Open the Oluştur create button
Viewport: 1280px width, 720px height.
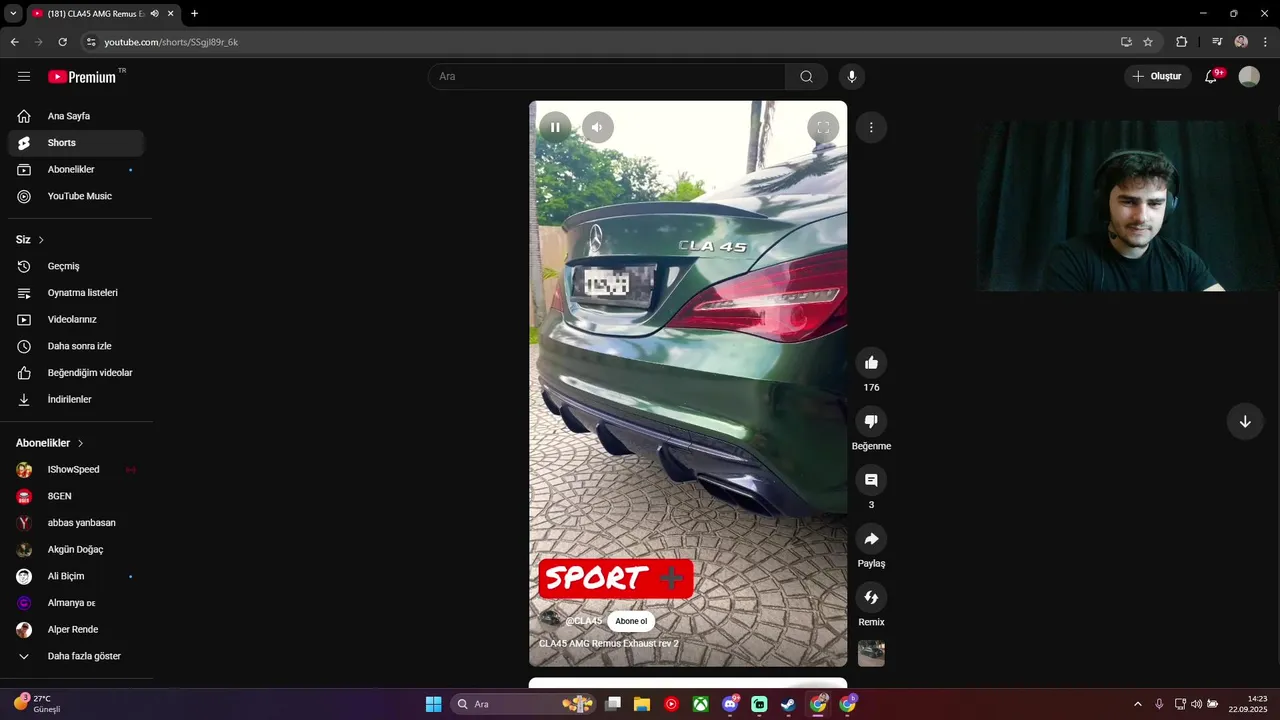click(1158, 76)
